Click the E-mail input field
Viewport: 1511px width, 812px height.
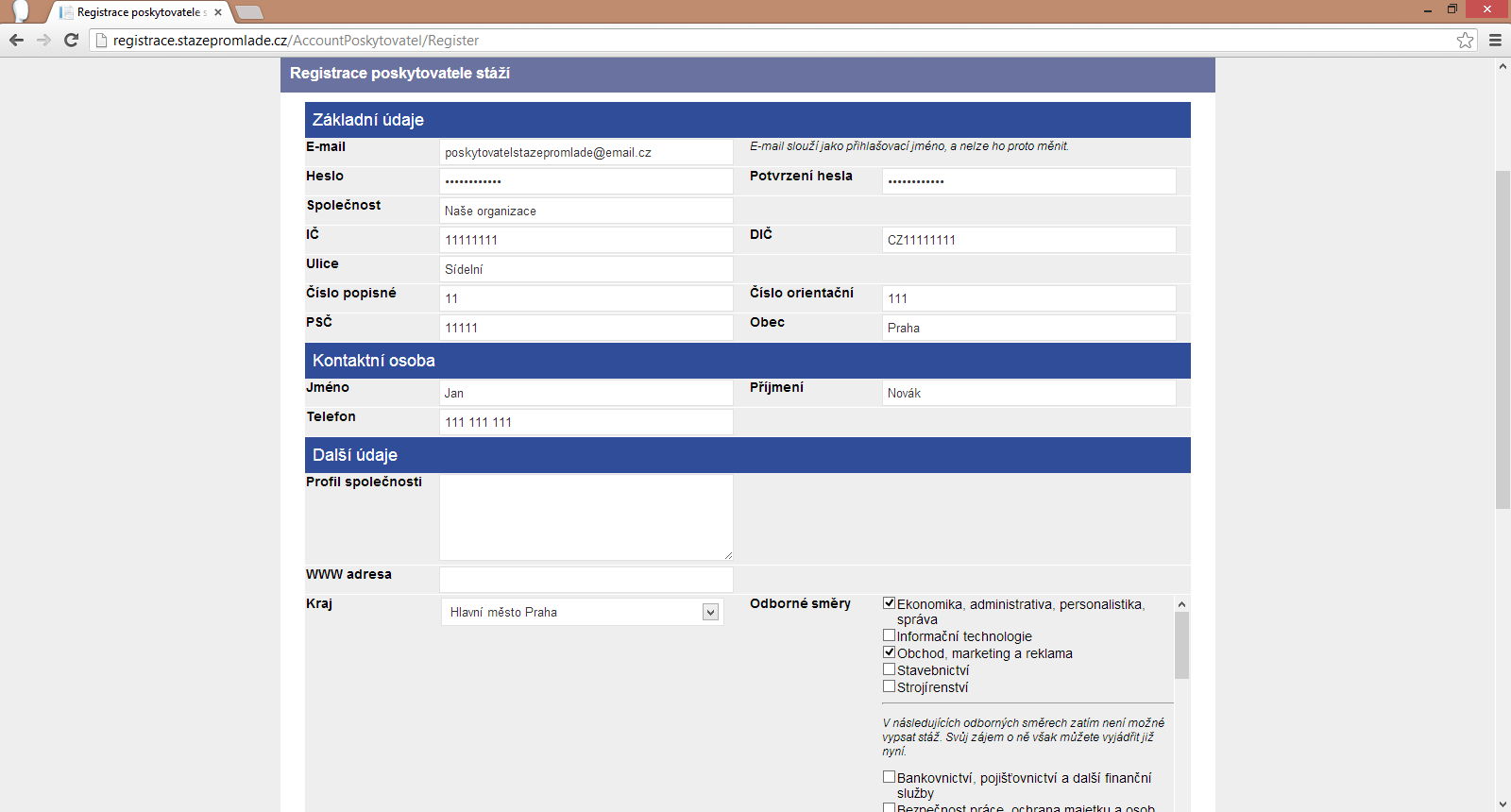coord(586,152)
